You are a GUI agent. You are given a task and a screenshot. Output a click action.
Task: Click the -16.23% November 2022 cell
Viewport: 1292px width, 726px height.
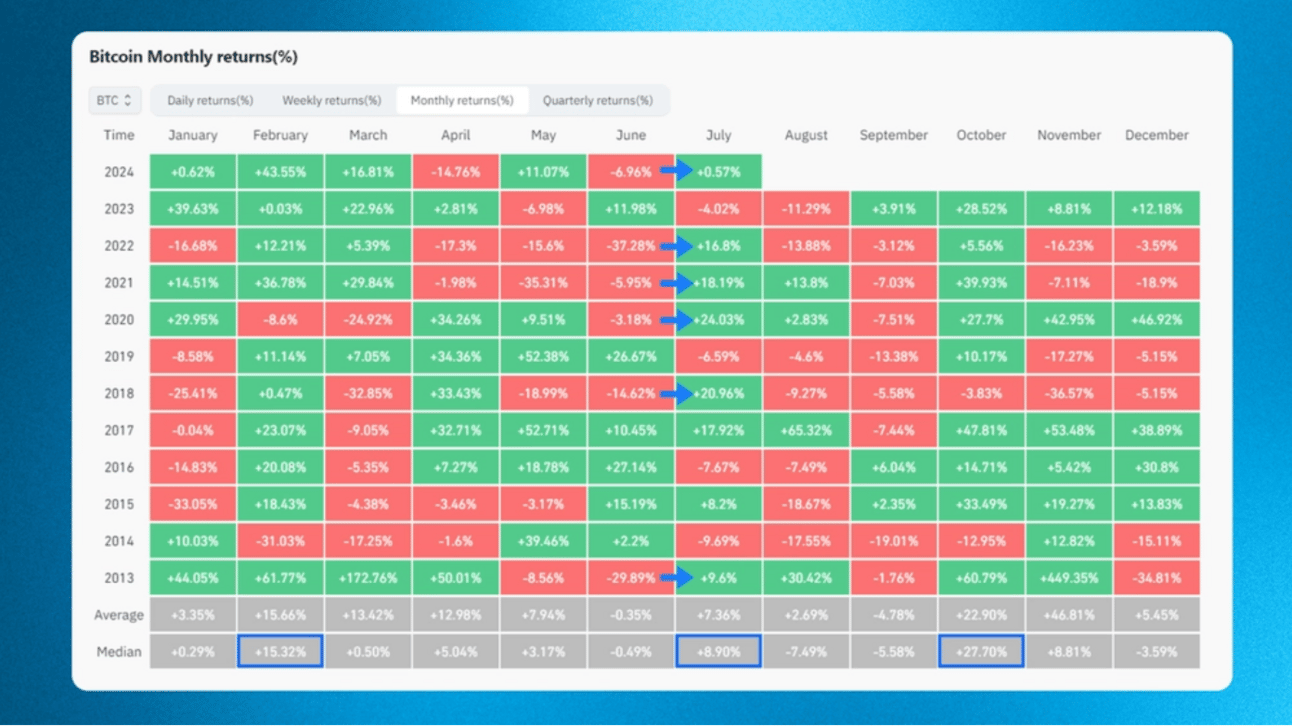(x=1069, y=246)
